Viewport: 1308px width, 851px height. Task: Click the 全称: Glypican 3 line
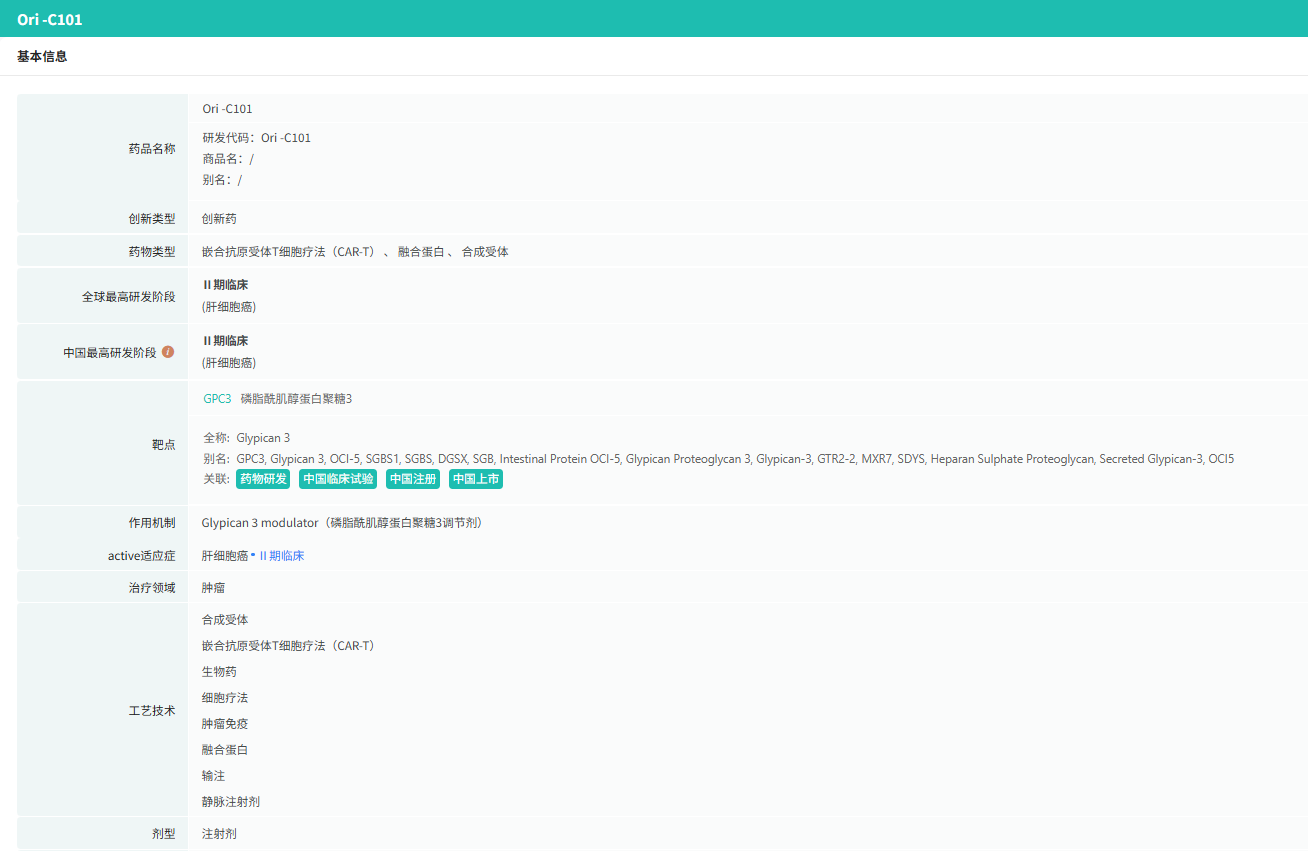[246, 438]
